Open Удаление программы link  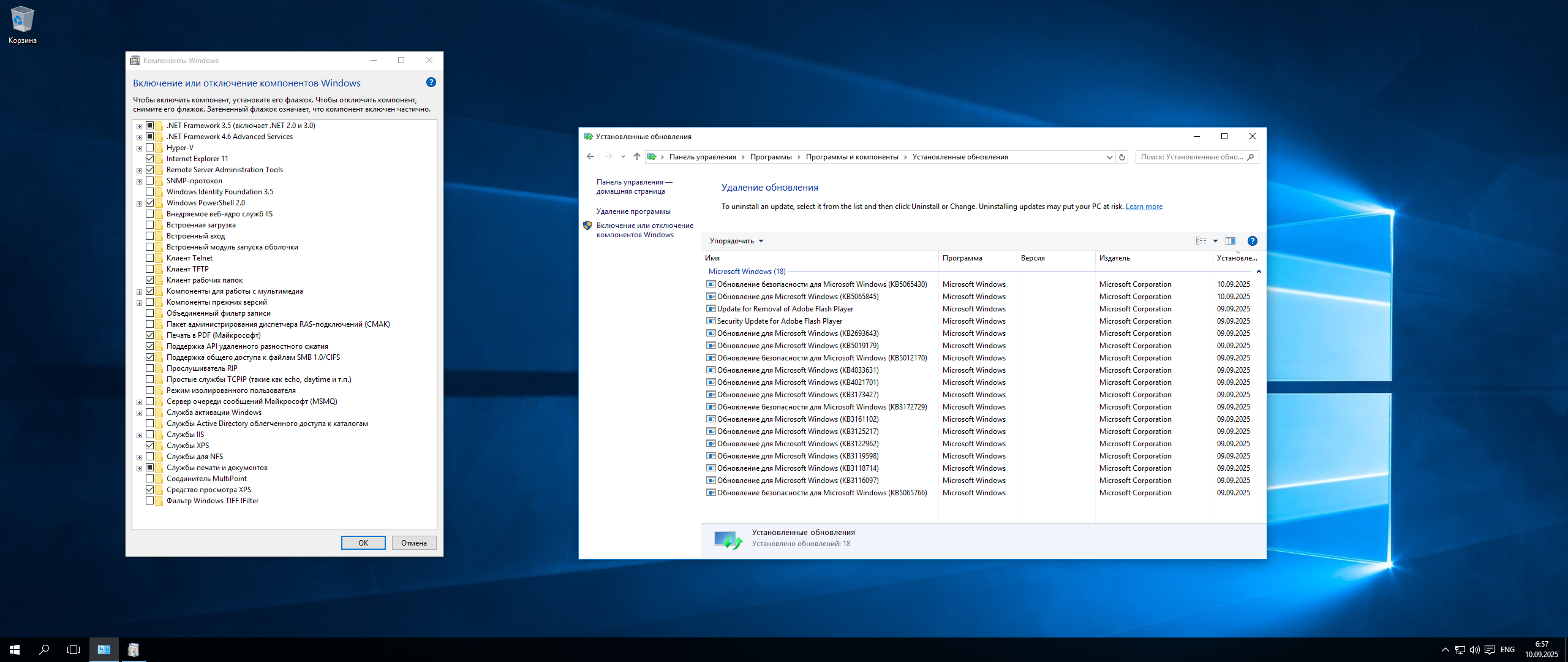pos(633,211)
